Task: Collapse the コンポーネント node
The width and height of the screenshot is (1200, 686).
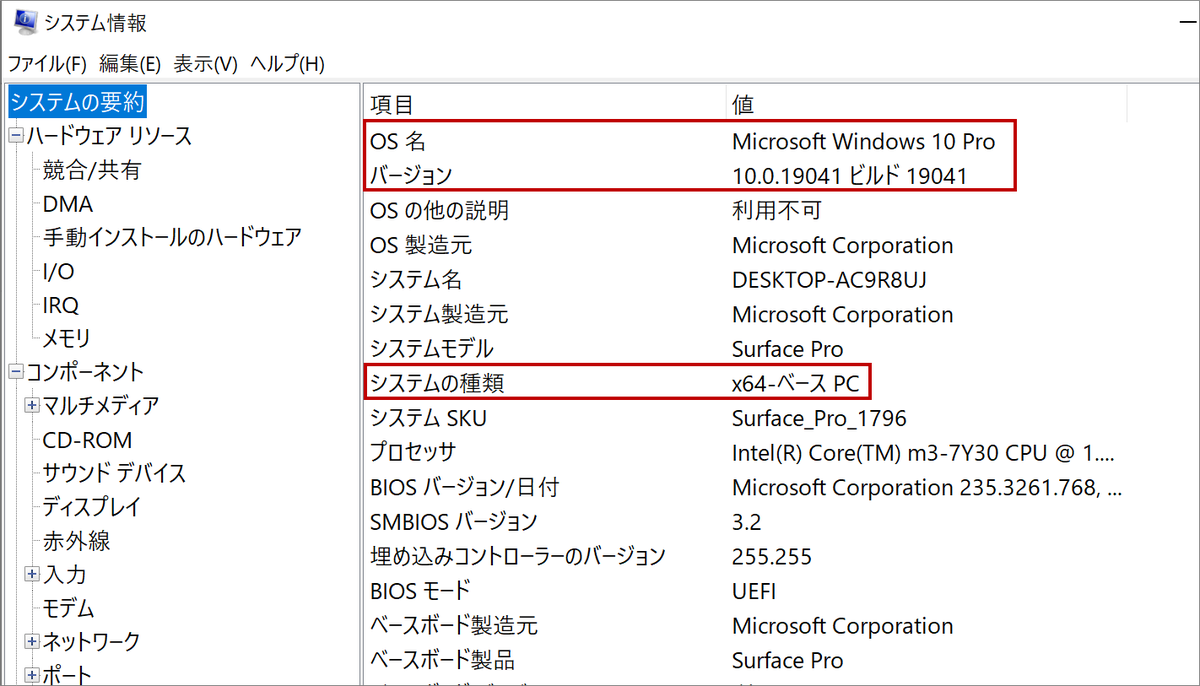Action: coord(16,372)
